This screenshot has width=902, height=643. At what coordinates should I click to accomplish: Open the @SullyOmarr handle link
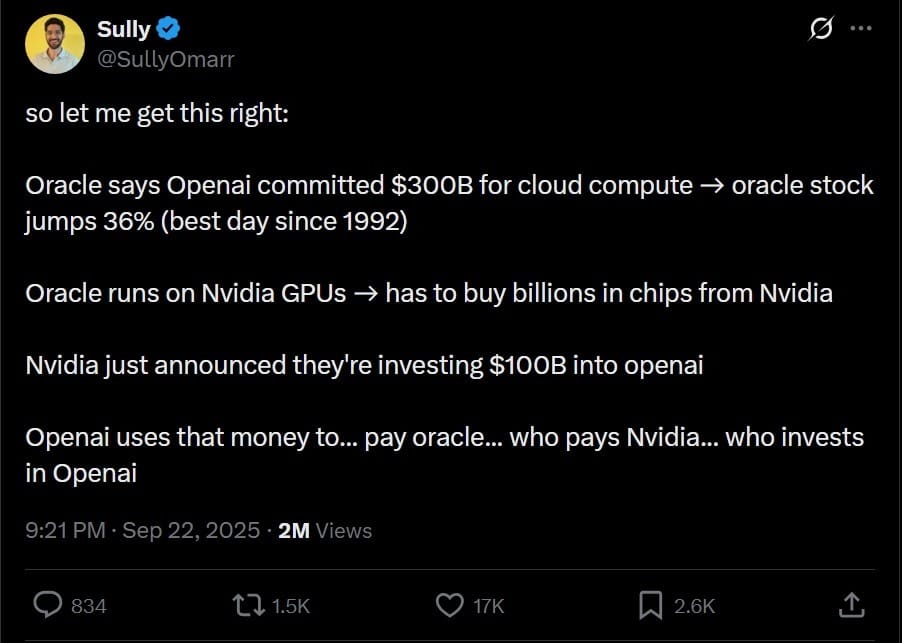click(166, 59)
